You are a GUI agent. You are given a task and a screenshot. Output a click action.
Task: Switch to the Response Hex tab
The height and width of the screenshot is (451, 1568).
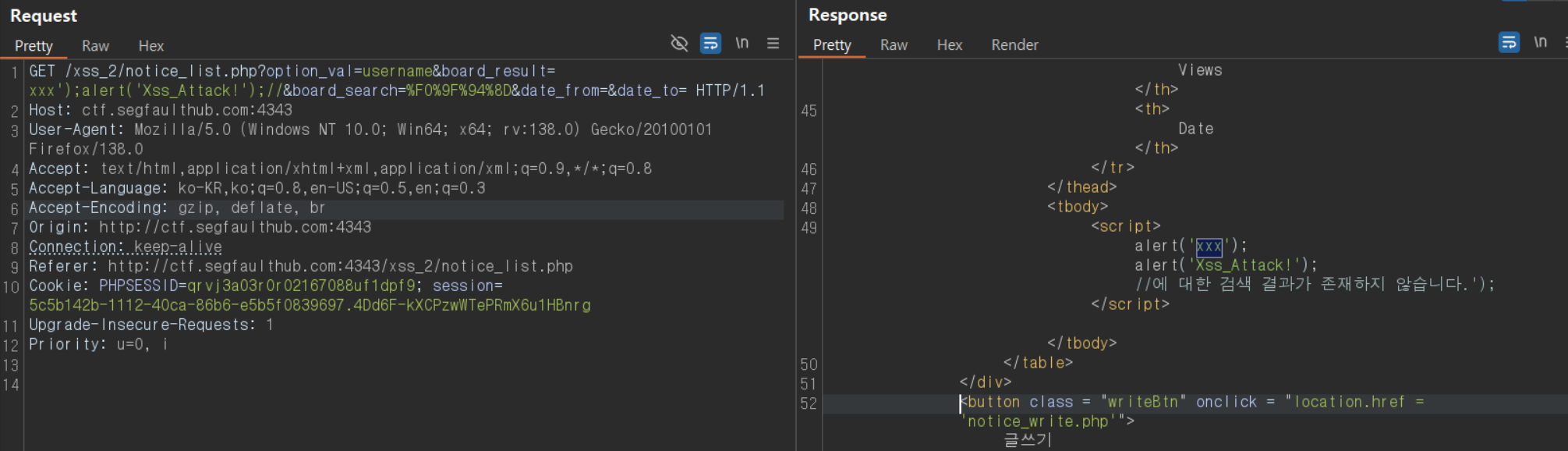(x=949, y=45)
